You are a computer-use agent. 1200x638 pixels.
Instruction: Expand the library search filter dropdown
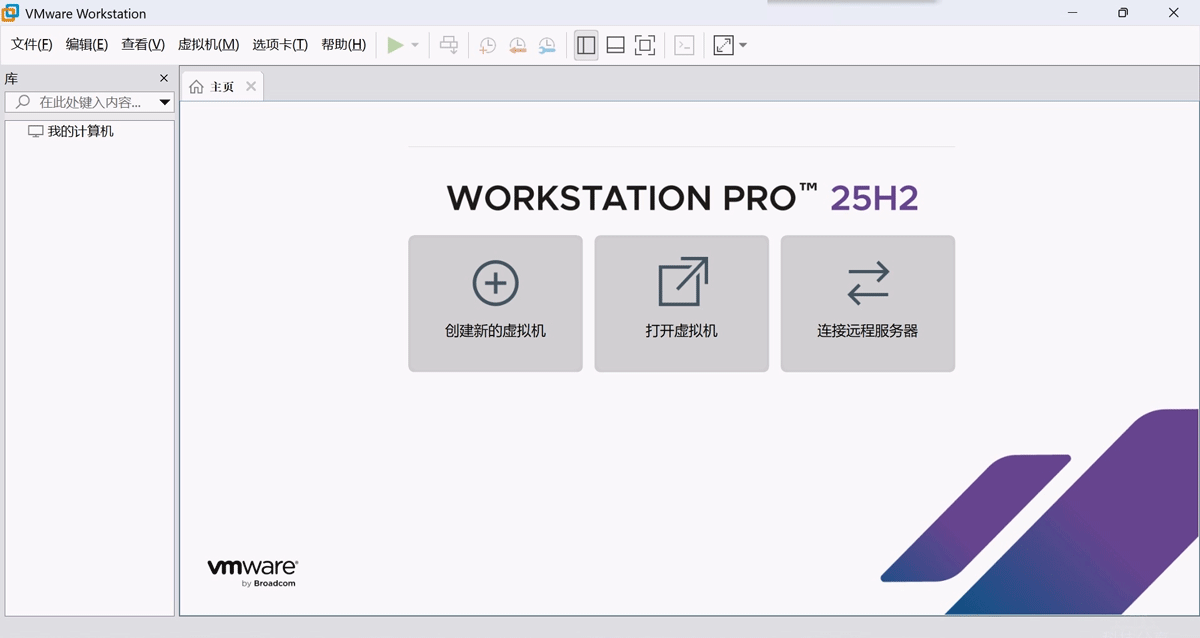pos(165,102)
